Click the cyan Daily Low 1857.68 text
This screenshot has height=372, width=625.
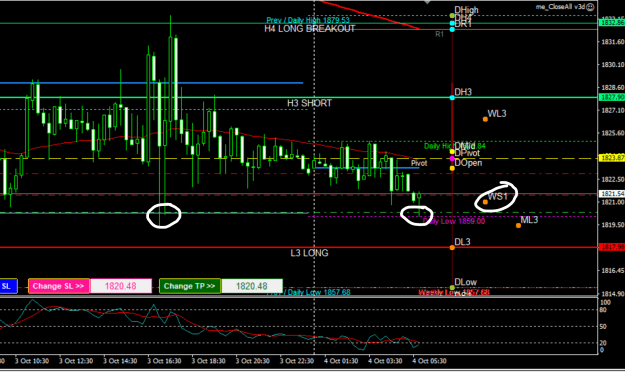pyautogui.click(x=309, y=292)
